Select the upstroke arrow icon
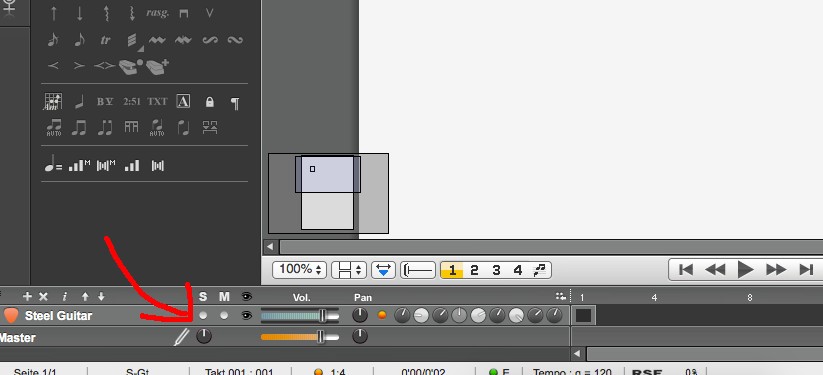Viewport: 823px width, 375px height. pos(53,14)
